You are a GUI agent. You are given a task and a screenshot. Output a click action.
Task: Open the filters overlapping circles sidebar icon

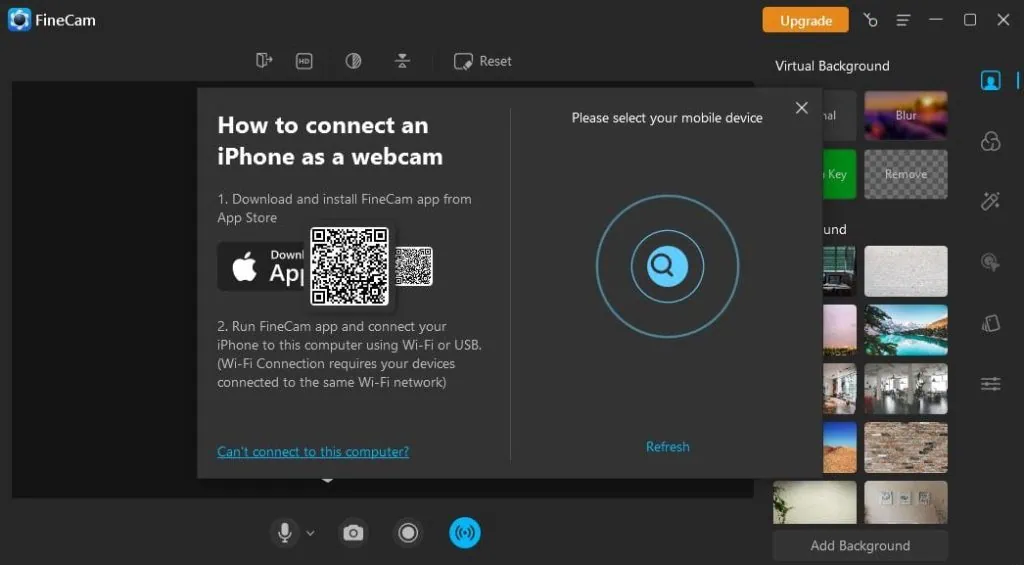pyautogui.click(x=990, y=140)
